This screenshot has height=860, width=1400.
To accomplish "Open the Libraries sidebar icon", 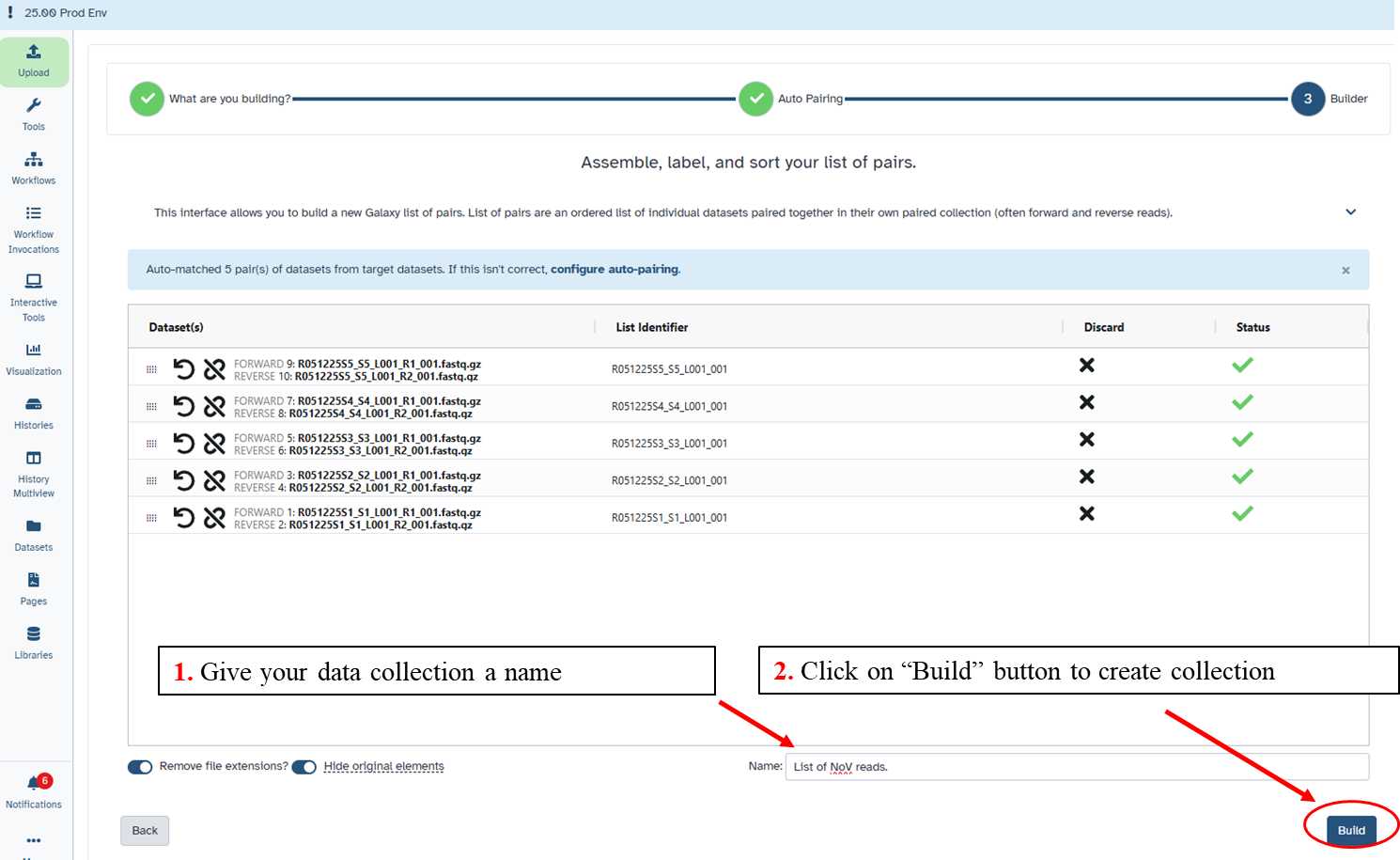I will 34,643.
